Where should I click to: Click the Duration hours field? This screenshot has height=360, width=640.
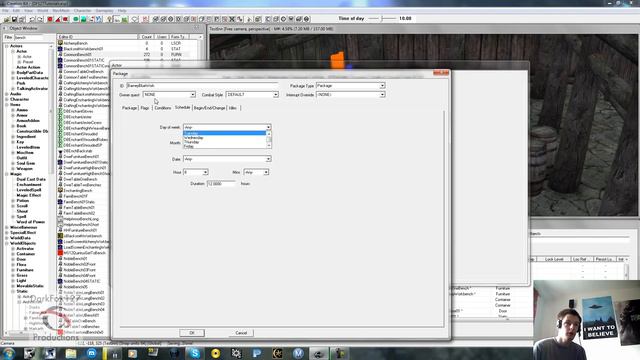(x=221, y=184)
